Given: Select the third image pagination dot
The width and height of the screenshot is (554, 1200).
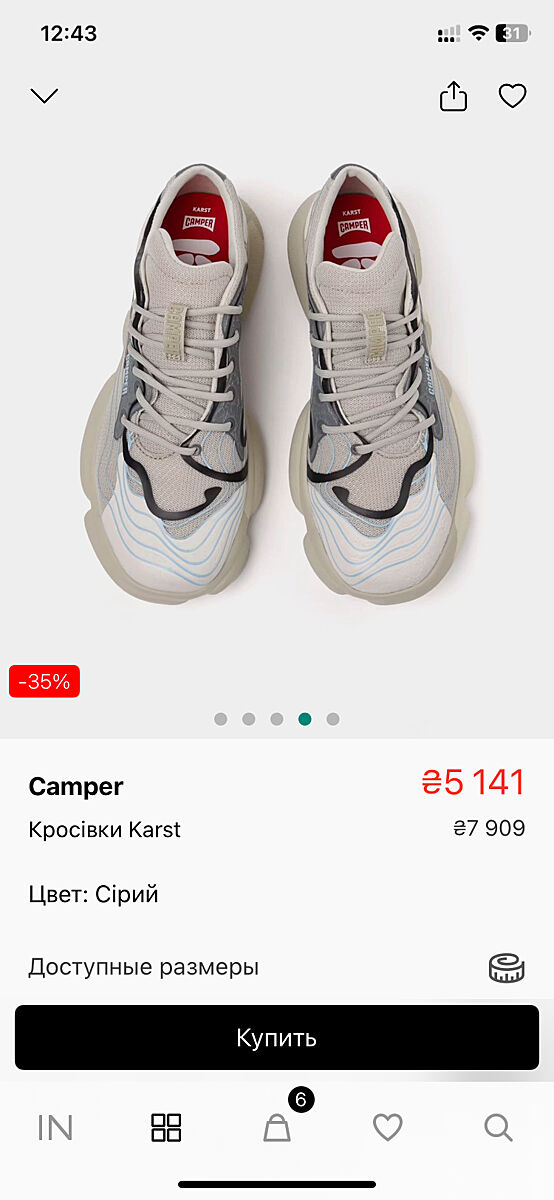Looking at the screenshot, I should 277,719.
